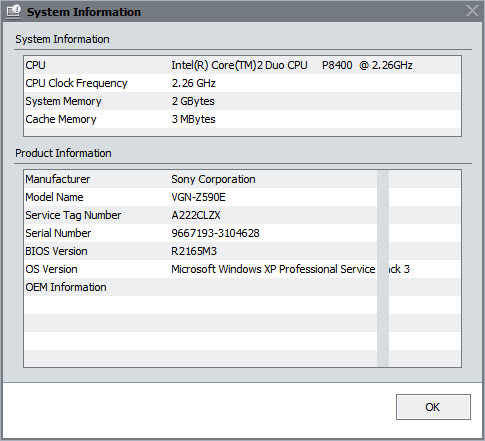Close the System Information dialog
Screen dimensions: 485x441
[472, 11]
